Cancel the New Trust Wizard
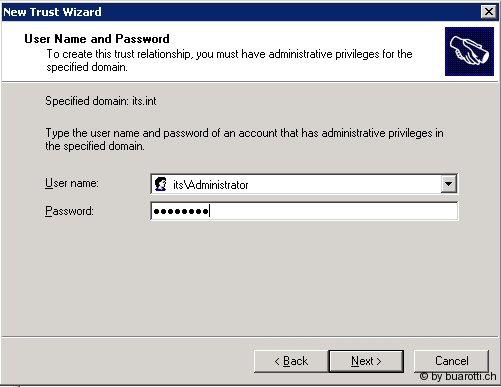 [x=451, y=361]
